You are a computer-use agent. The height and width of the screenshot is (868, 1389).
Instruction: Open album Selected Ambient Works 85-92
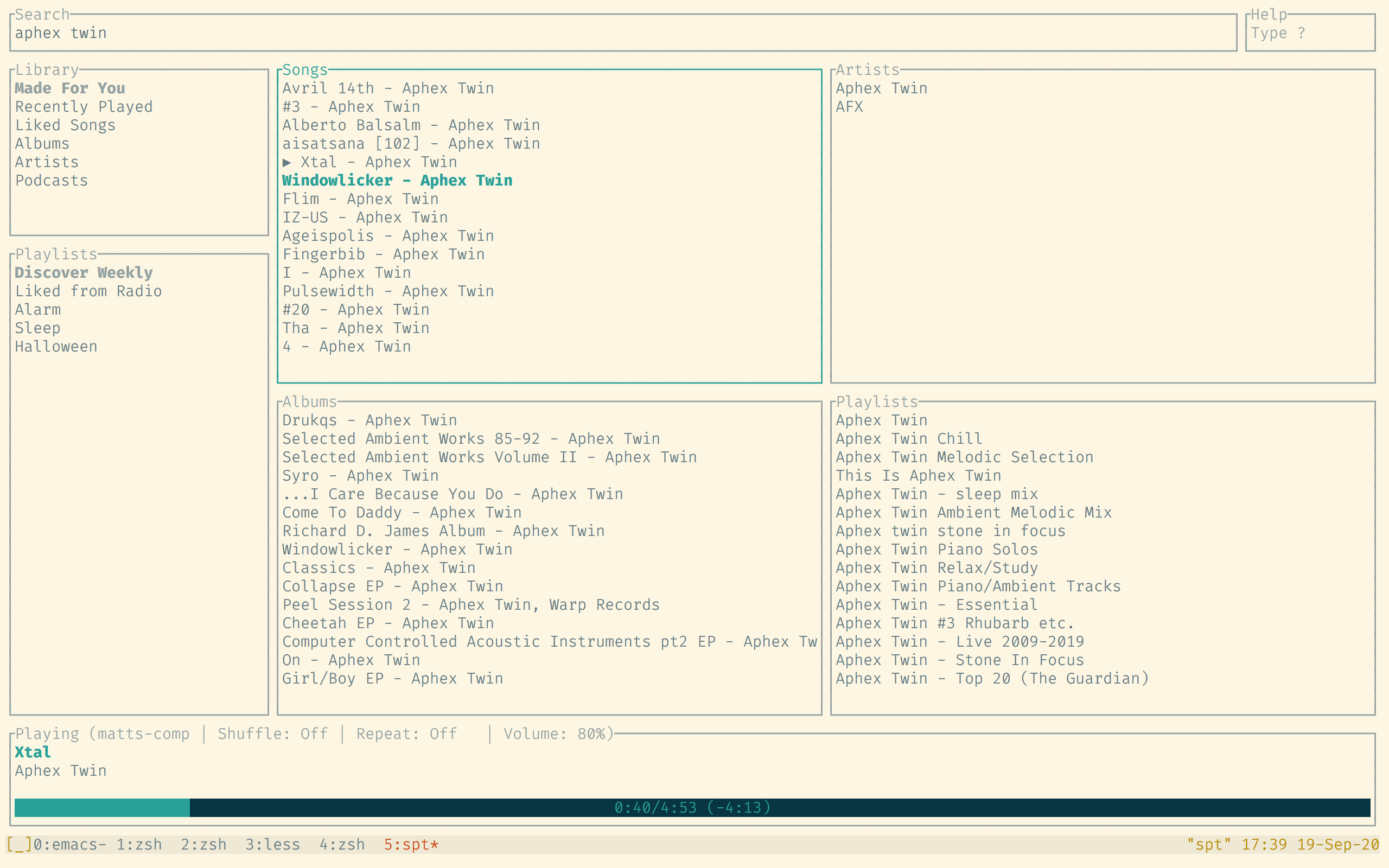(471, 438)
